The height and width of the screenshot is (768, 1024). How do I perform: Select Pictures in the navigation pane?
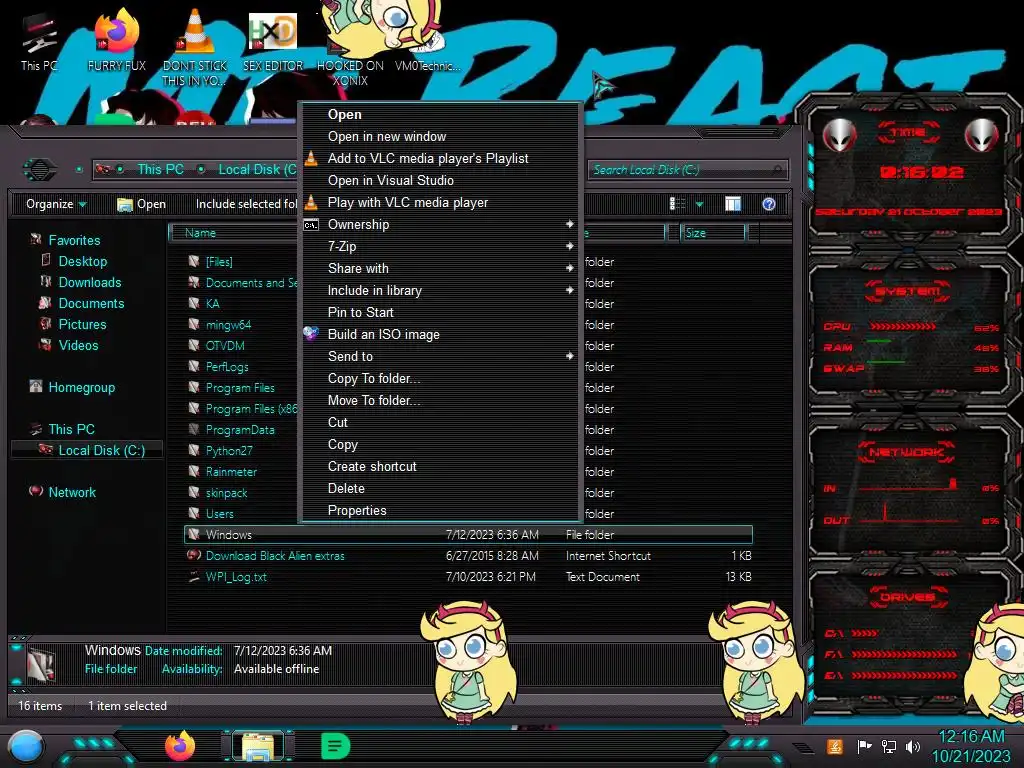coord(82,324)
